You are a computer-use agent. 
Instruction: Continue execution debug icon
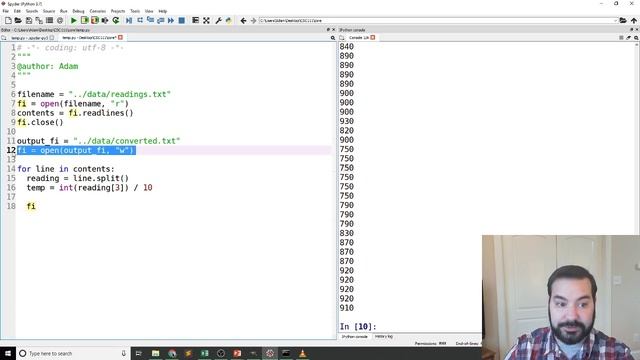(171, 20)
